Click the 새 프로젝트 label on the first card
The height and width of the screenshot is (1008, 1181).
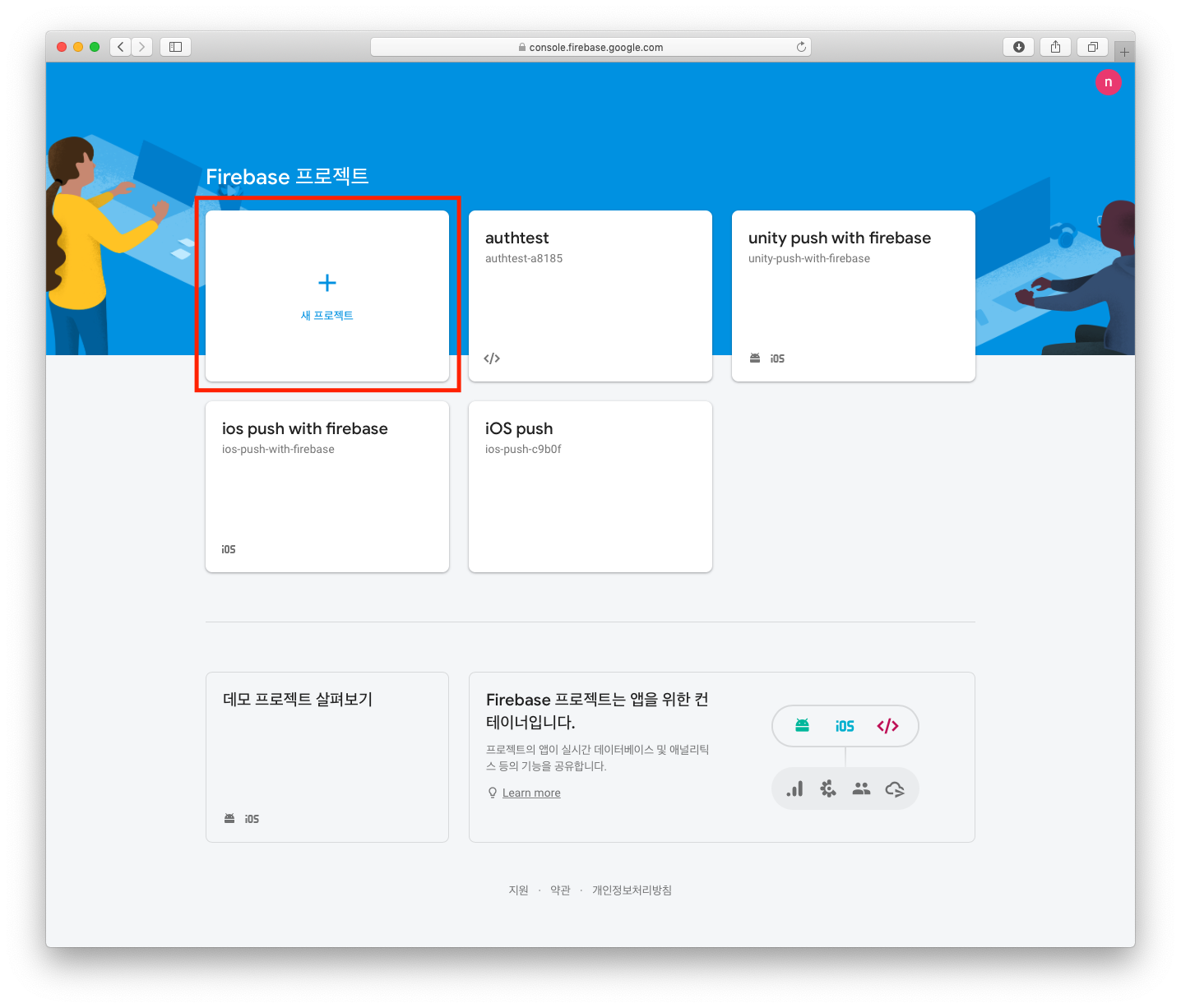click(327, 316)
